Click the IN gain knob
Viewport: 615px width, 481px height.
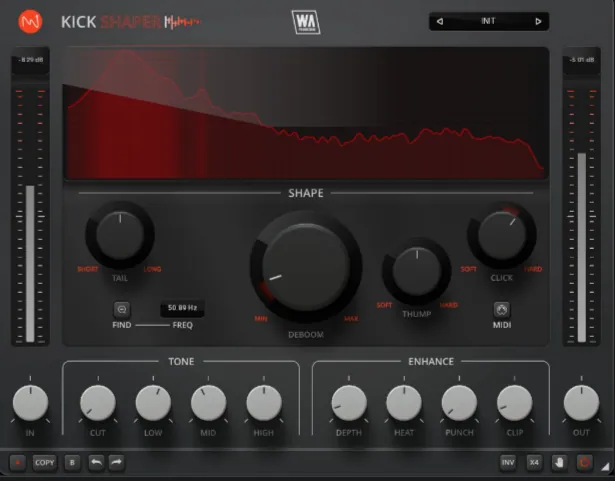tap(30, 403)
